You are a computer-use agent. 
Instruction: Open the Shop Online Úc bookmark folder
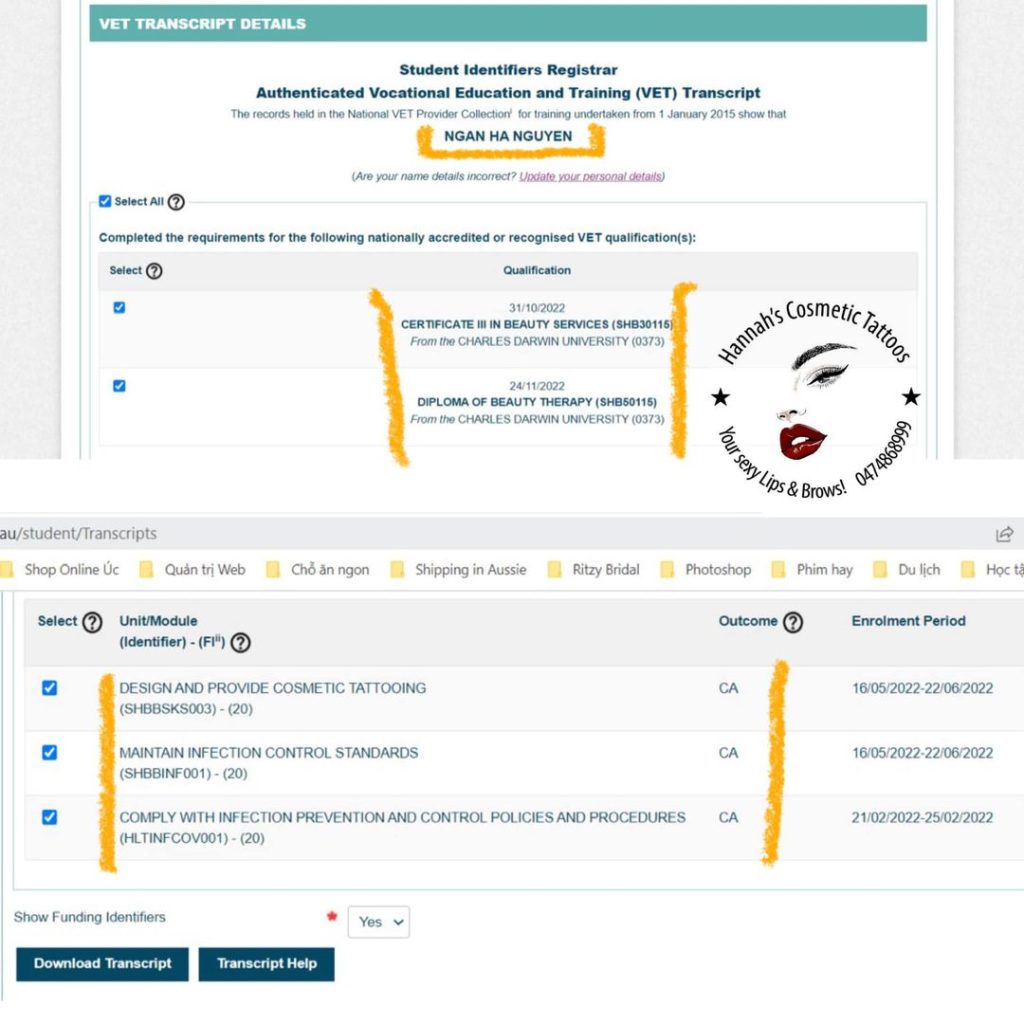(60, 570)
